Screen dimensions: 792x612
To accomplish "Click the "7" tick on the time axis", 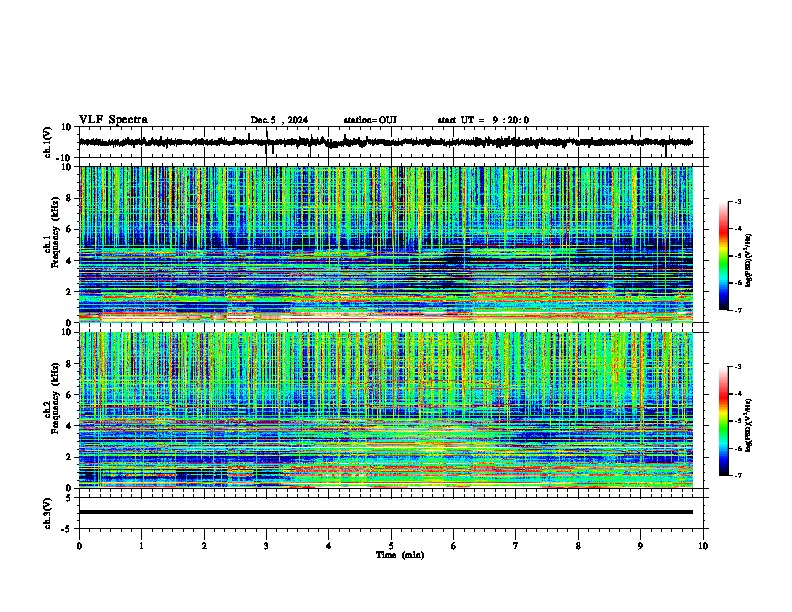I will (x=515, y=546).
